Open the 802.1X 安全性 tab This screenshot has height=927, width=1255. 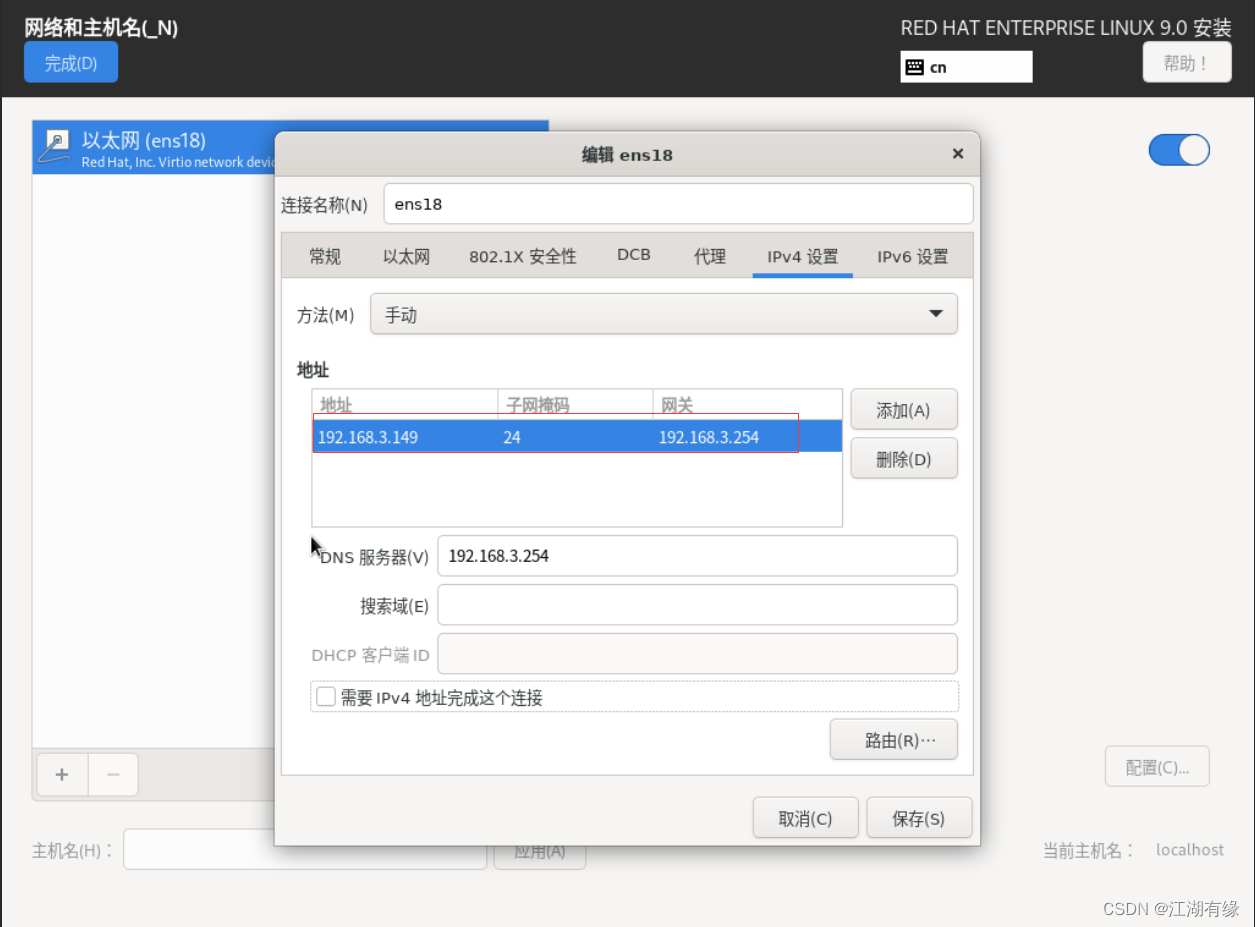[523, 256]
